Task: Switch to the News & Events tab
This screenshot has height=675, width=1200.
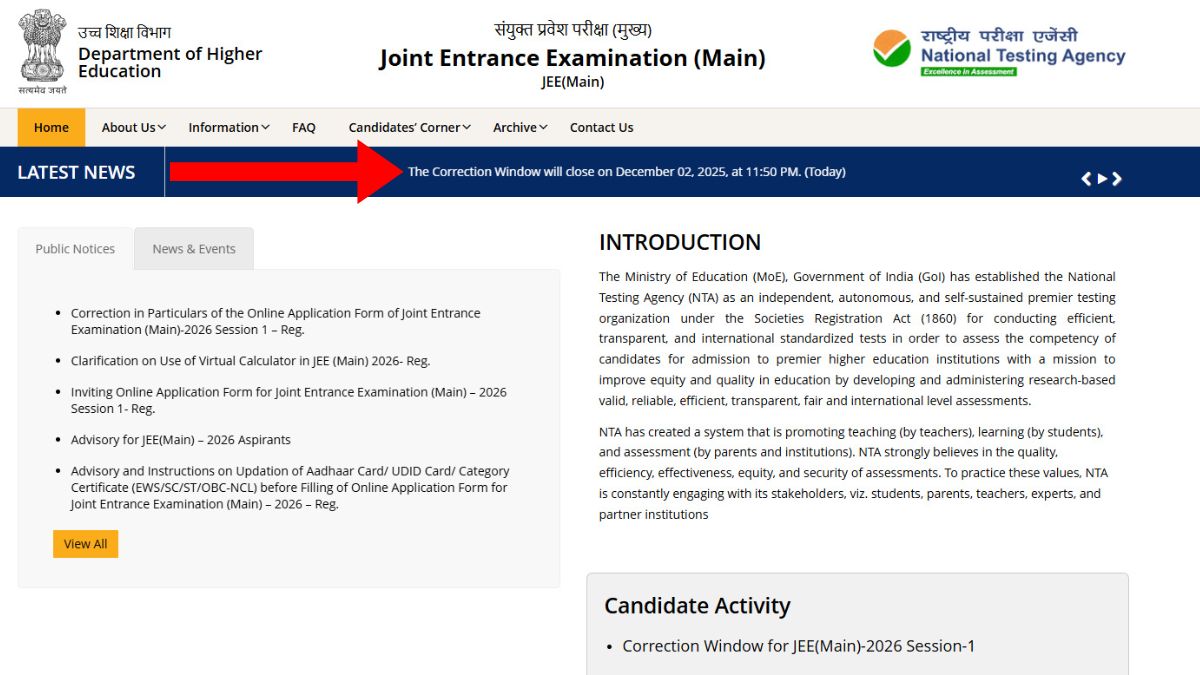Action: (194, 248)
